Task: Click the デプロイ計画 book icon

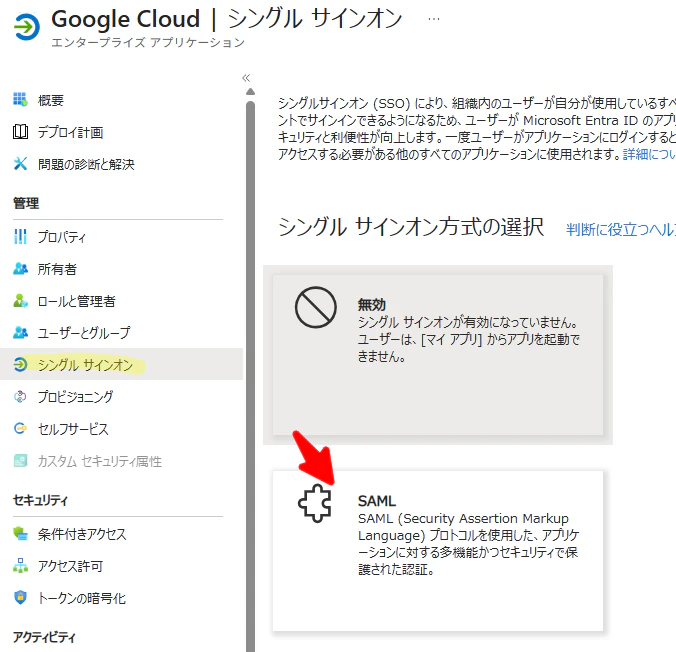Action: click(x=20, y=132)
